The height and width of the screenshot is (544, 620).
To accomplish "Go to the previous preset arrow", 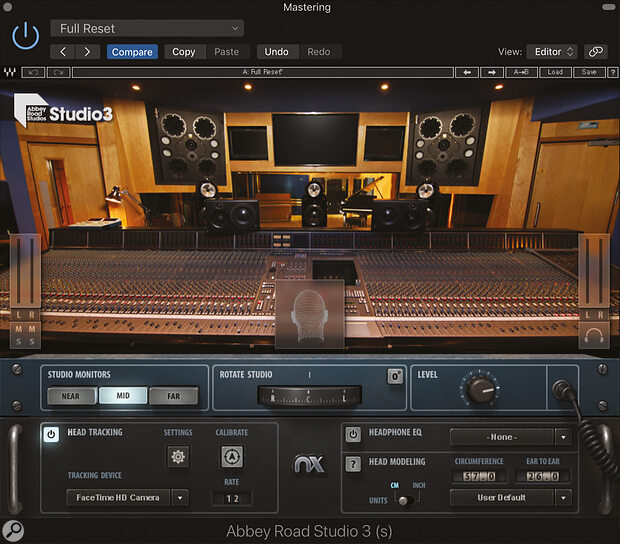I will tap(62, 52).
